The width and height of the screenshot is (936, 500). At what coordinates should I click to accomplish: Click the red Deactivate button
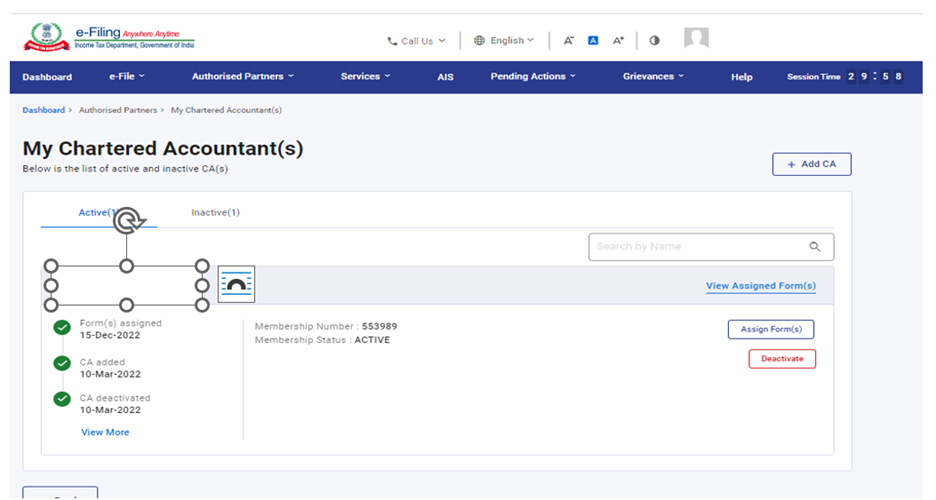coord(782,359)
